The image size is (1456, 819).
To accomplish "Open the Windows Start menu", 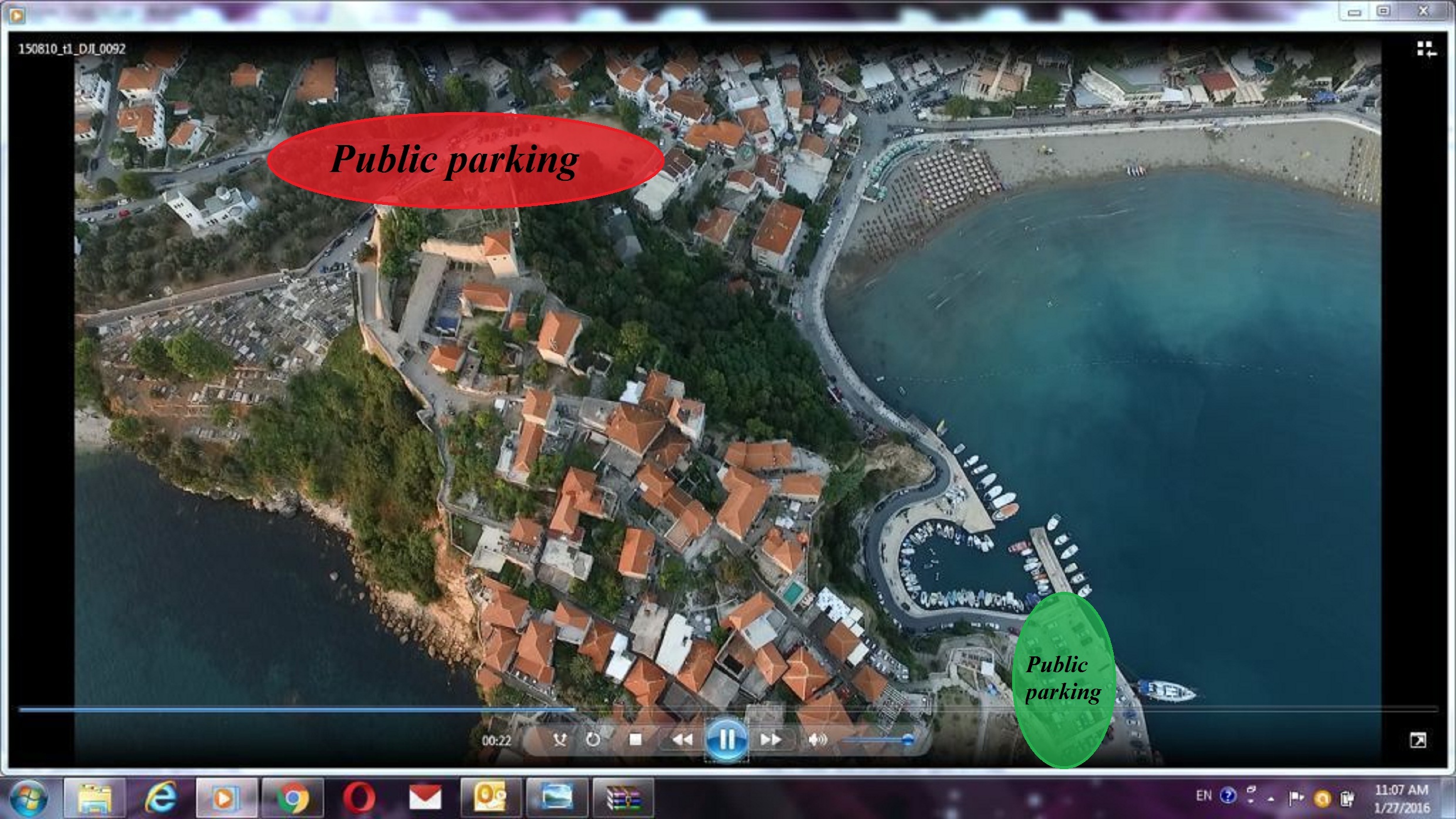I will [x=28, y=798].
